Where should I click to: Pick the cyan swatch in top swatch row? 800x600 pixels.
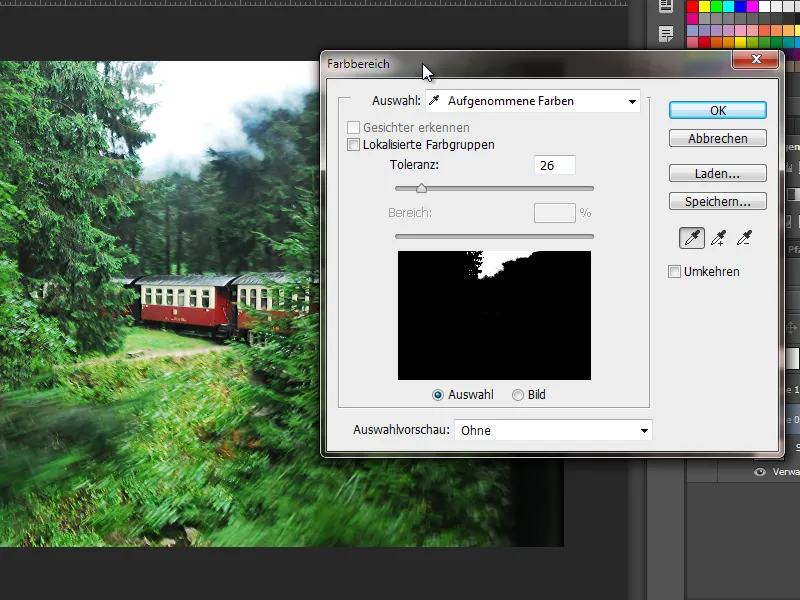pyautogui.click(x=729, y=6)
